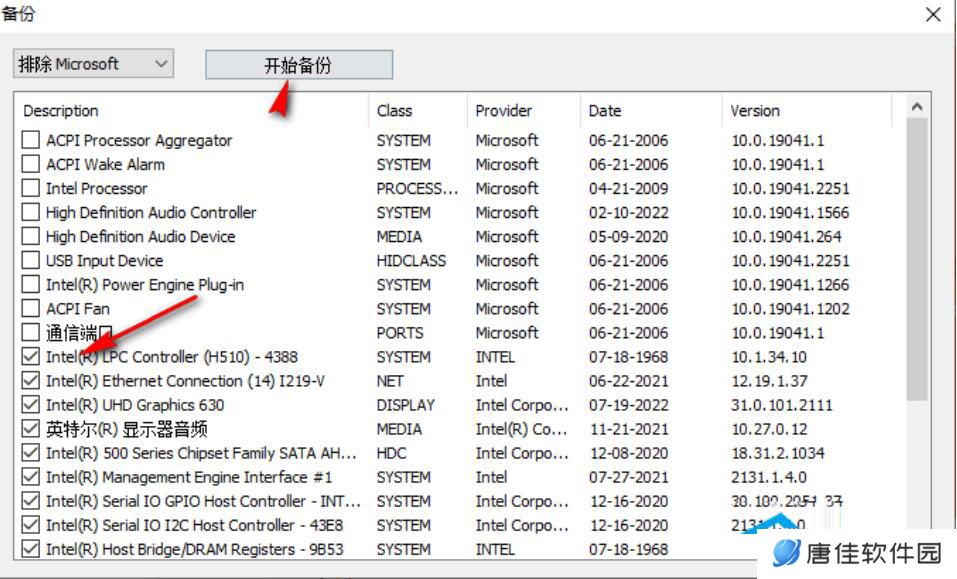Uncheck Intel(R) 500 Series Chipset SATA checkbox
Viewport: 957px width, 579px height.
(x=31, y=453)
